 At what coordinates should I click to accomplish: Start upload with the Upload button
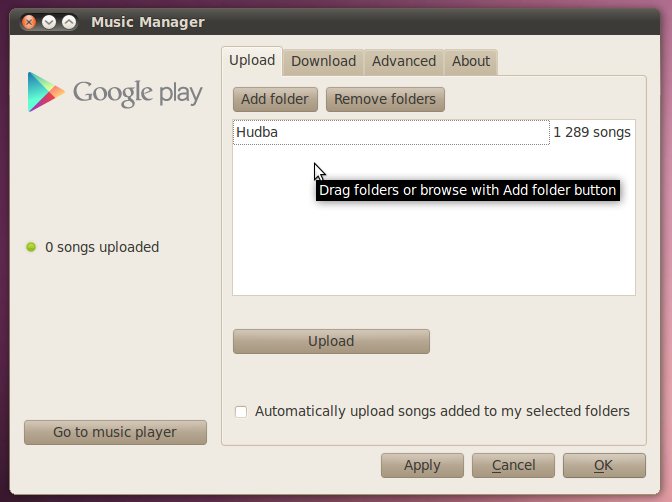click(x=331, y=341)
